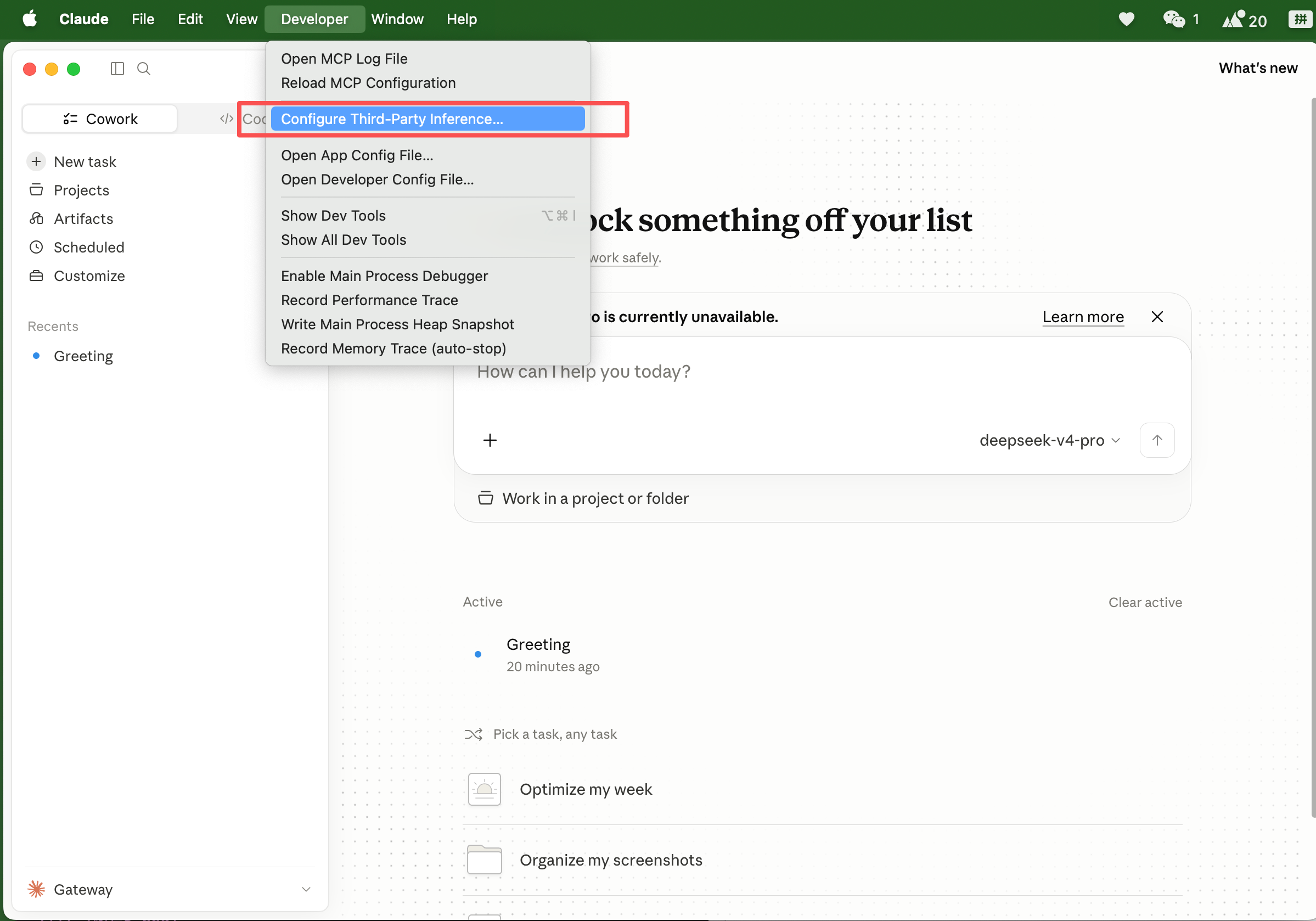
Task: Open the deepseek-v4-pro model dropdown
Action: point(1049,440)
